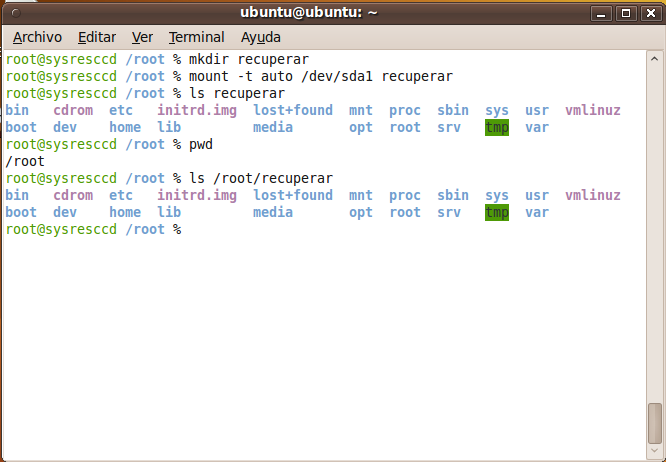
Task: Click the window menu button in title bar
Action: pyautogui.click(x=16, y=13)
